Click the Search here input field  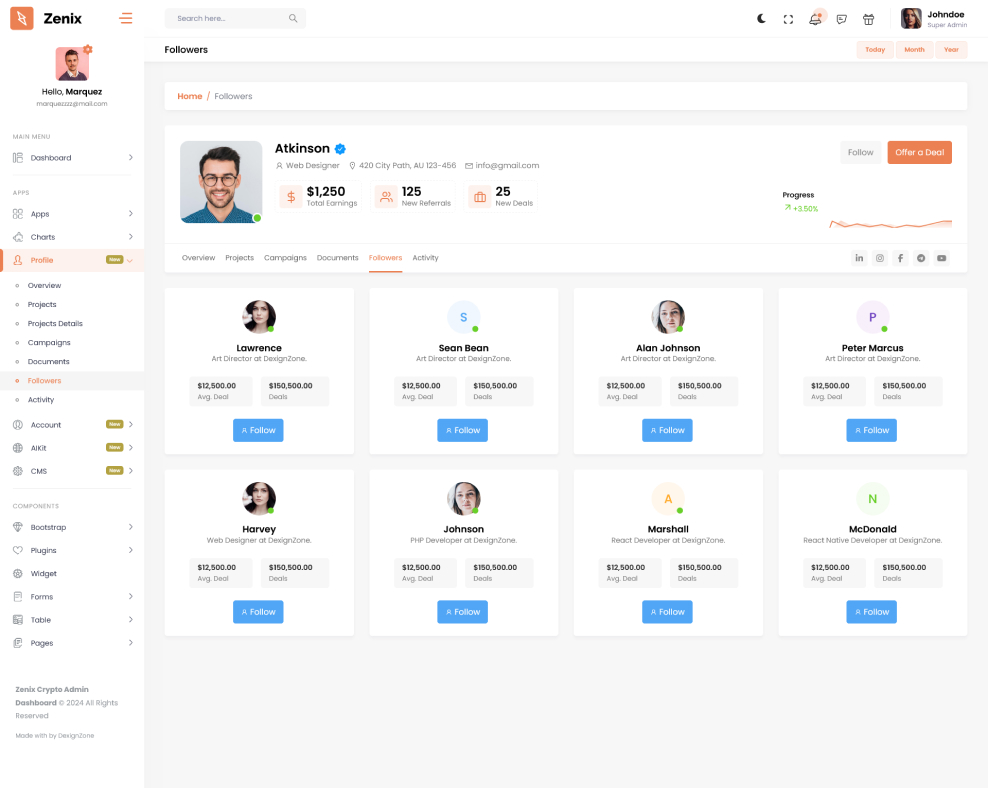(230, 19)
